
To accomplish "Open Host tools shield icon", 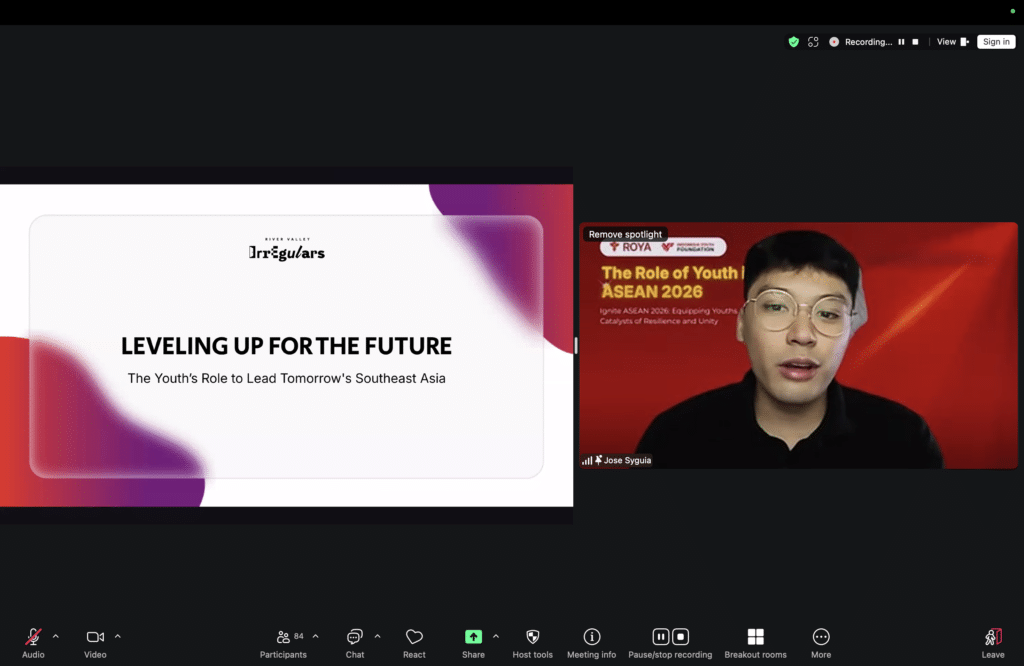I will [x=533, y=637].
